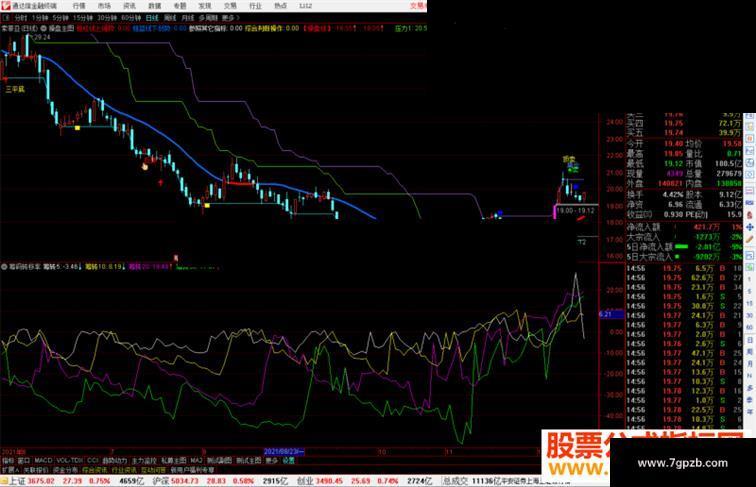Click the 窗口 tab in indicator bar
The height and width of the screenshot is (487, 756).
[x=24, y=461]
